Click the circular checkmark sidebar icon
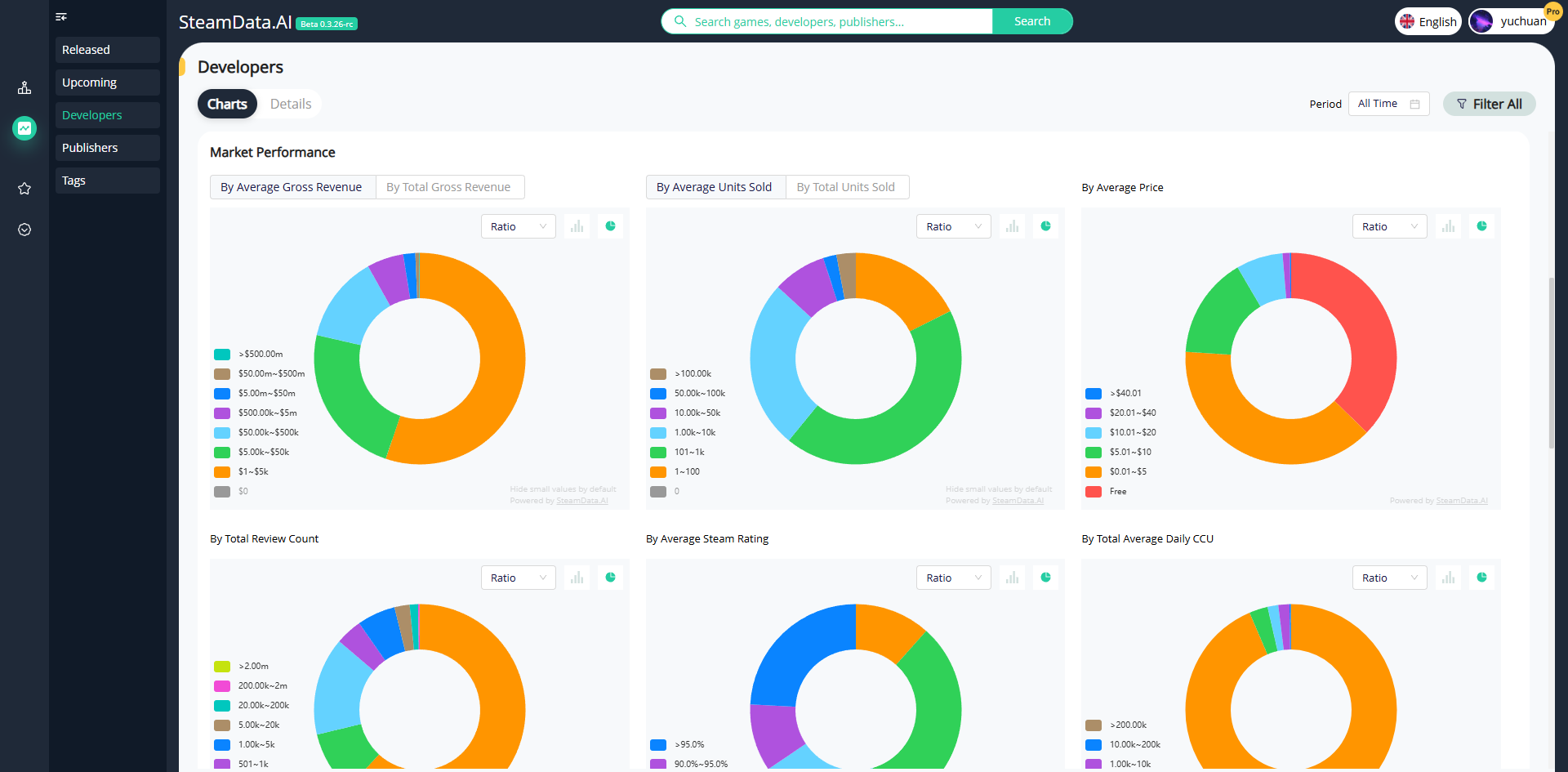Viewport: 1568px width, 772px height. [x=24, y=230]
